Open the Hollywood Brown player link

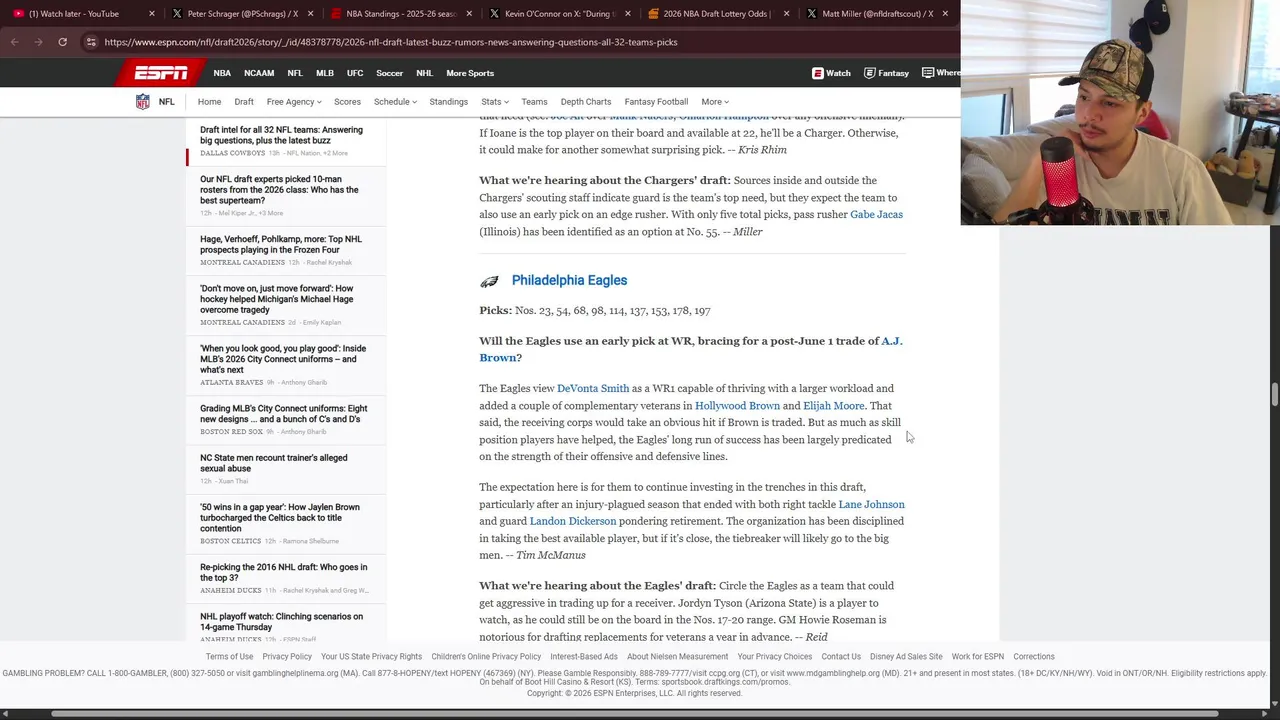[x=737, y=406]
